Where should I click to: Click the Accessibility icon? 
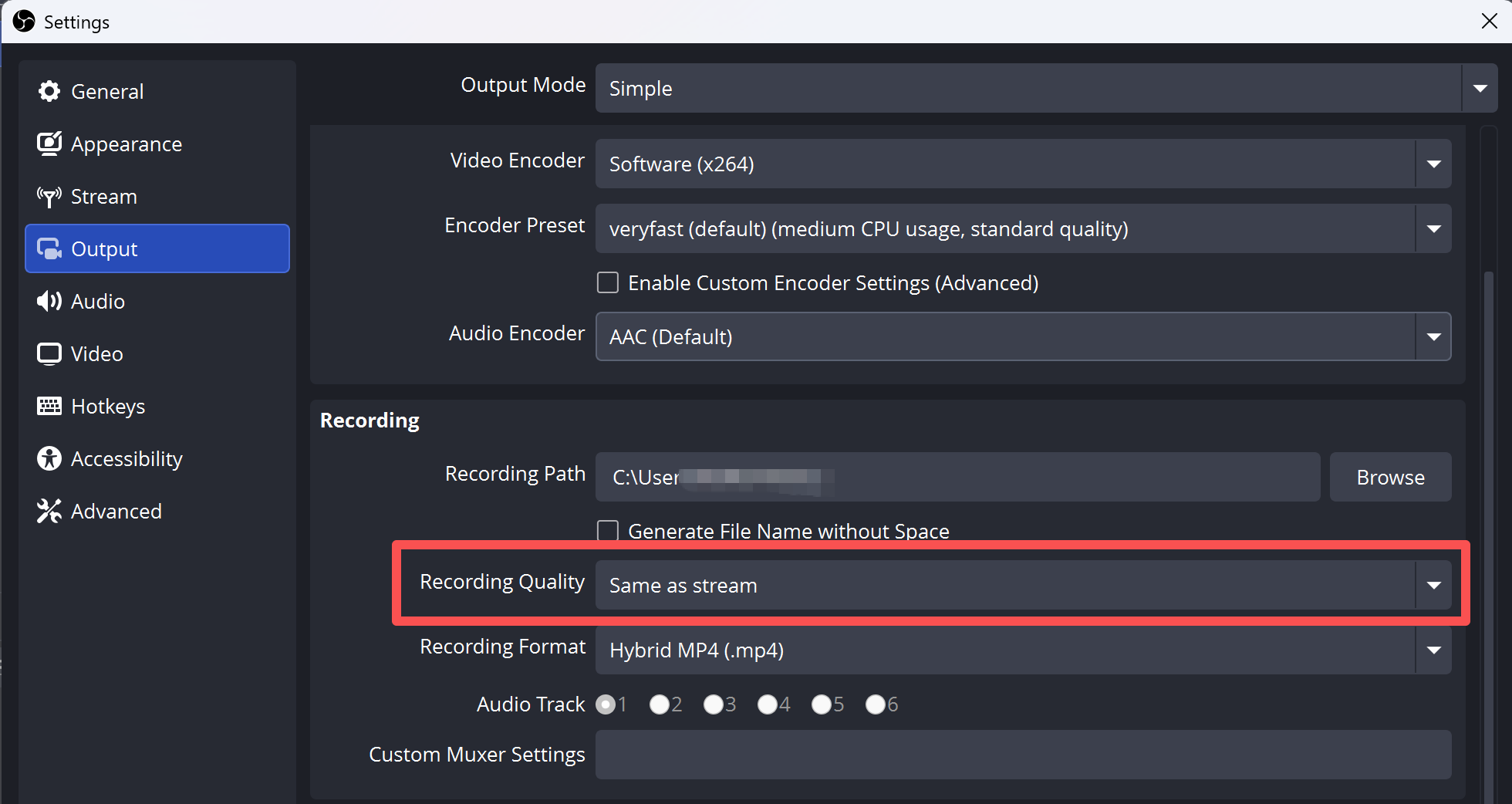point(49,458)
